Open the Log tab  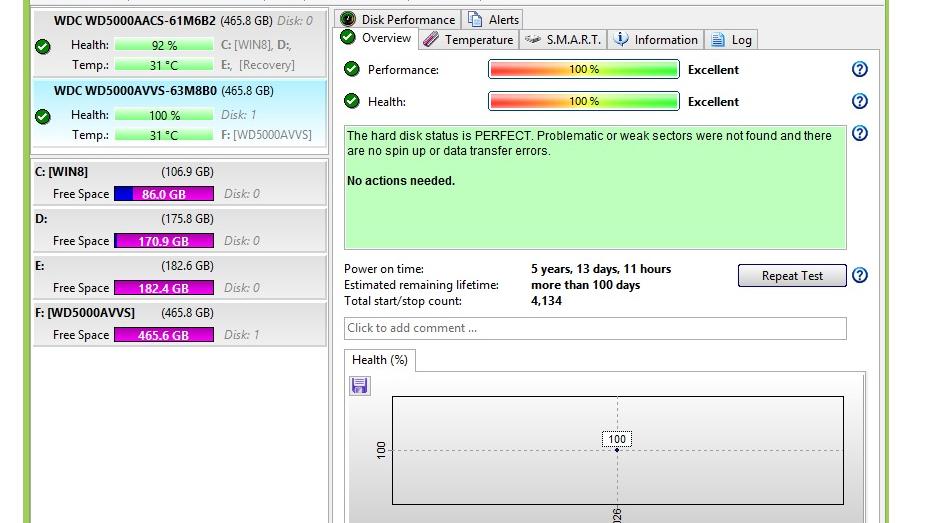coord(731,40)
